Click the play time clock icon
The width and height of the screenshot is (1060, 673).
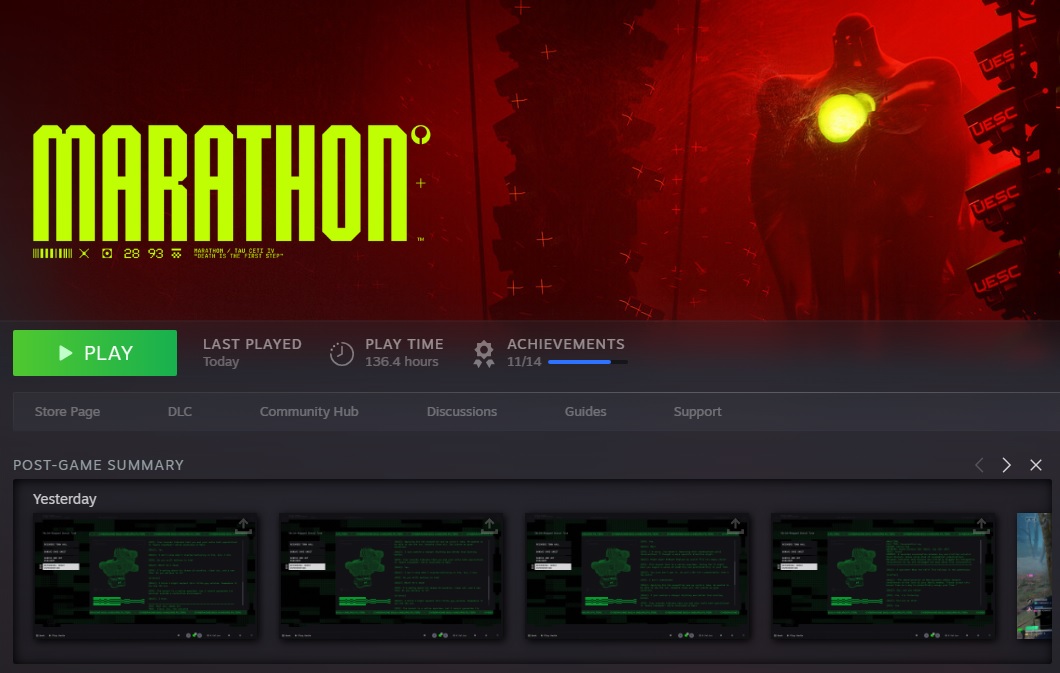tap(341, 353)
